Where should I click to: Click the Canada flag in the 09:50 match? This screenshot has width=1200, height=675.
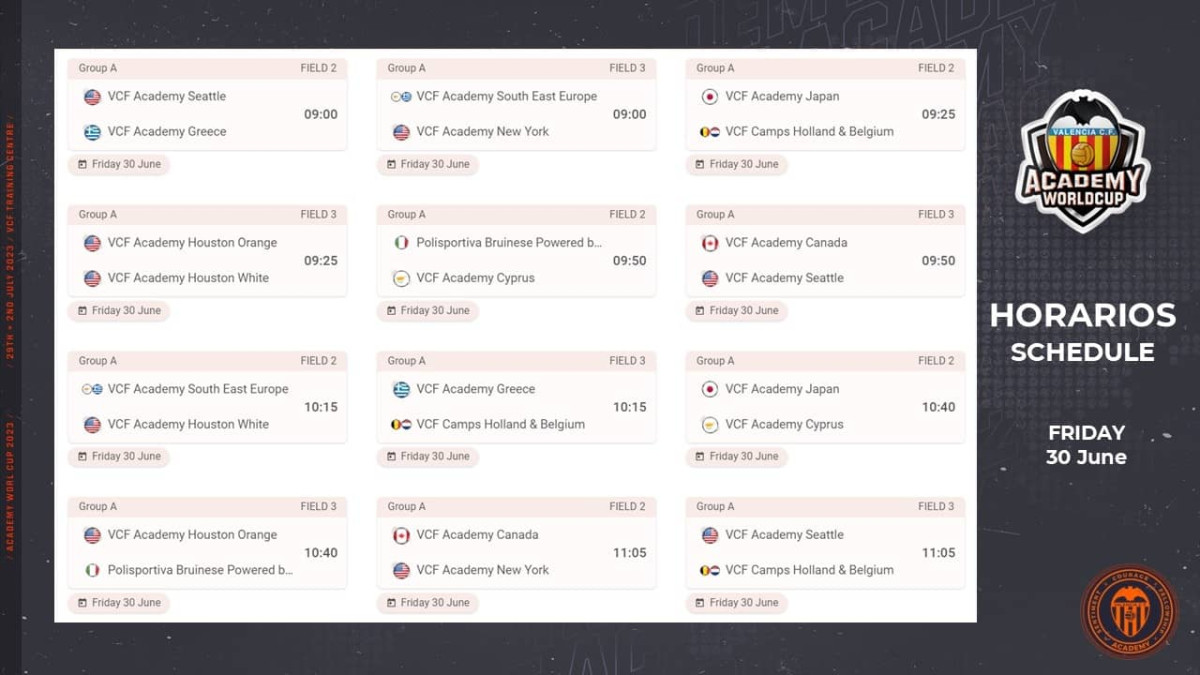[710, 243]
